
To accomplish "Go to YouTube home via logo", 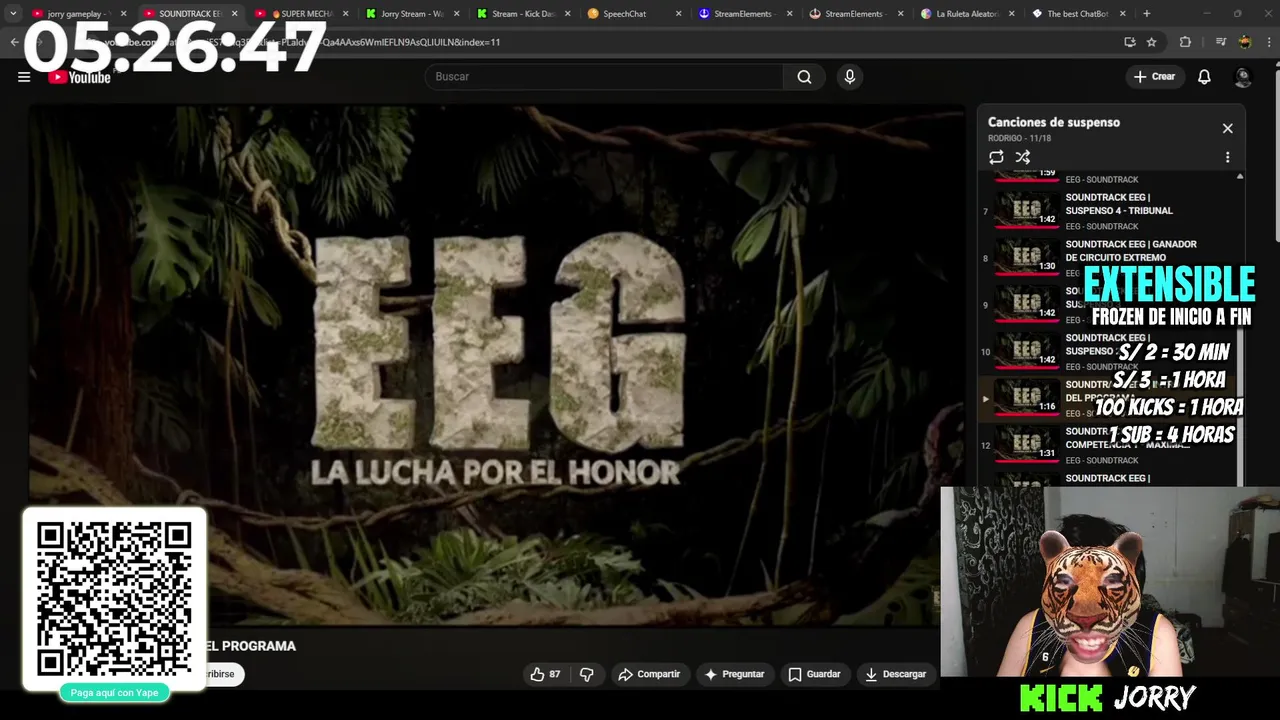I will 79,77.
